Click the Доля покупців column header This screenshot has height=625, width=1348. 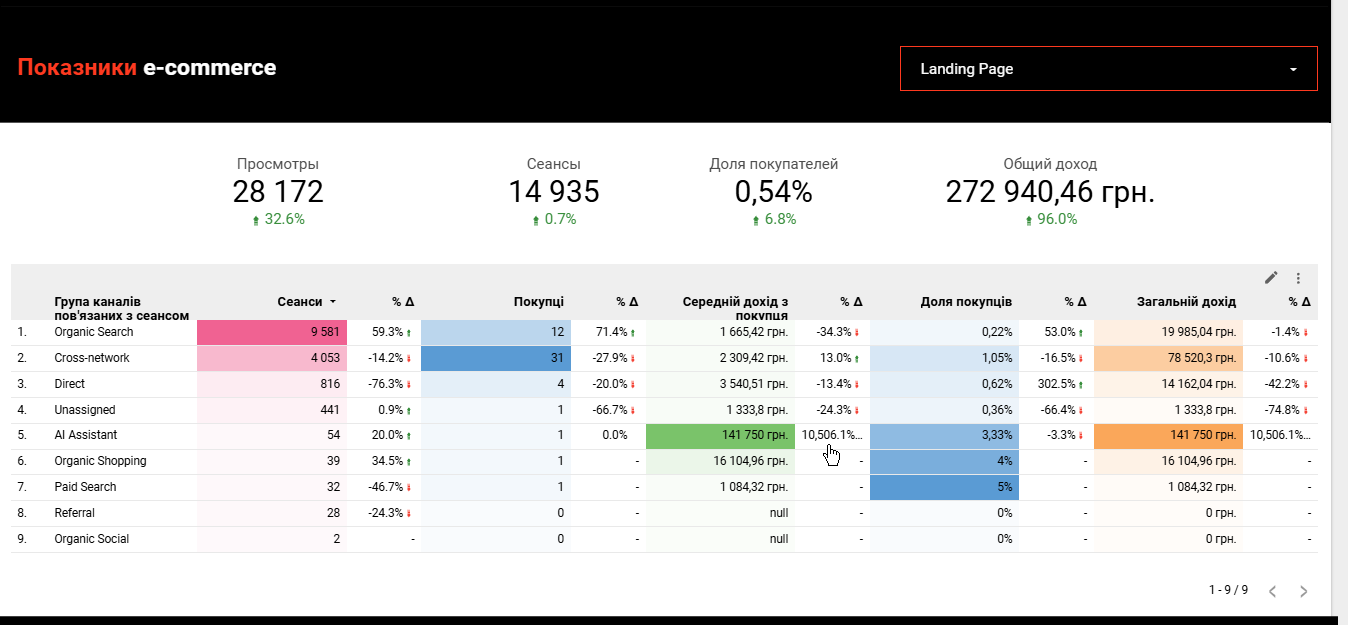pyautogui.click(x=966, y=301)
